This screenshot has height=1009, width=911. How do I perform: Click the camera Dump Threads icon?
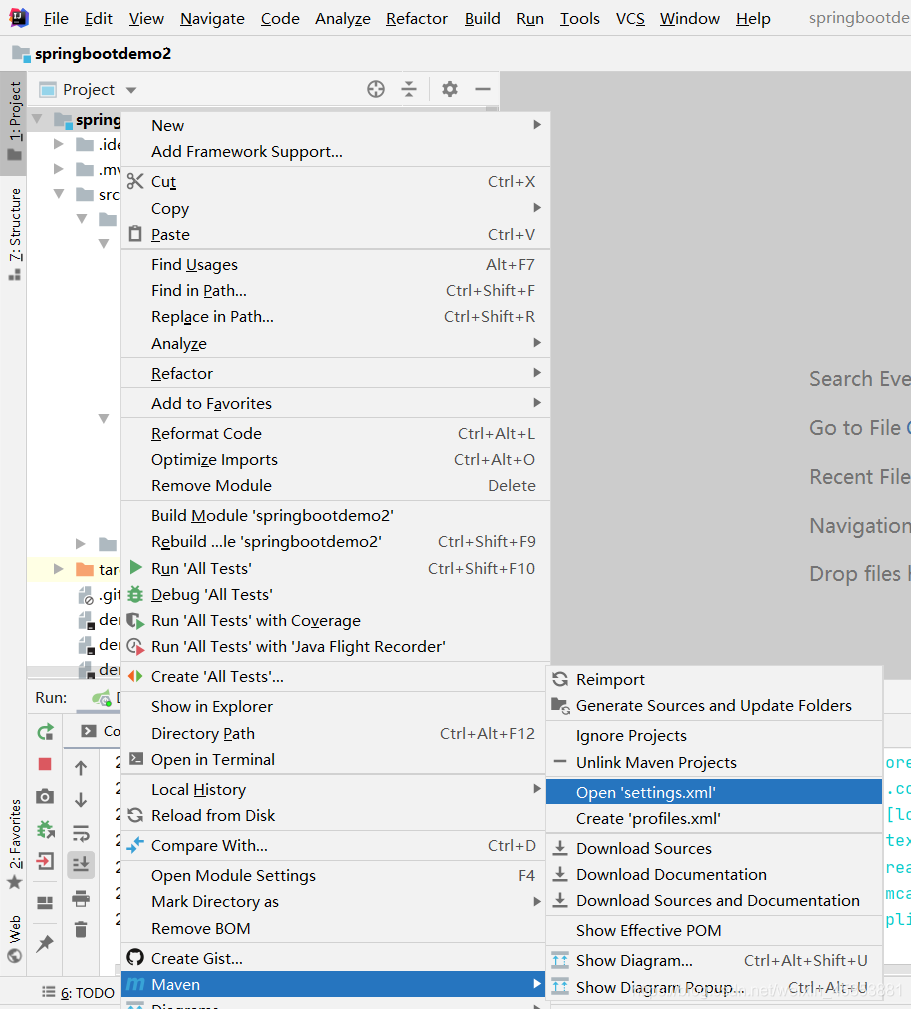(x=45, y=797)
